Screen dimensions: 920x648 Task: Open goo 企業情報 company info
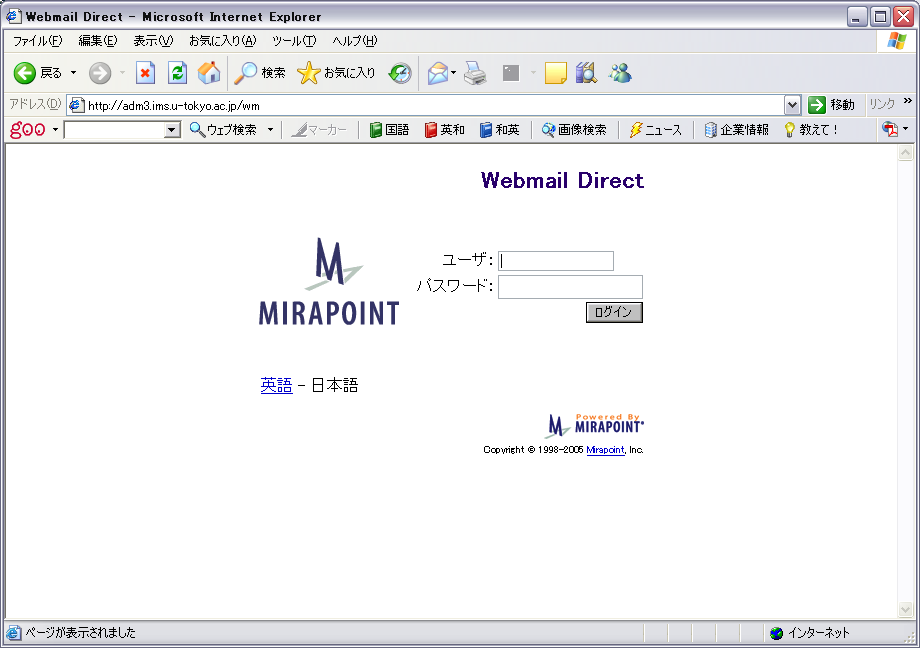[736, 130]
